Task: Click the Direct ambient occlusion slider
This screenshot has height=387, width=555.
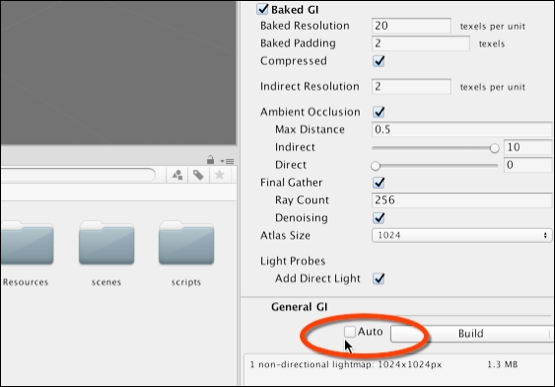Action: [x=435, y=165]
